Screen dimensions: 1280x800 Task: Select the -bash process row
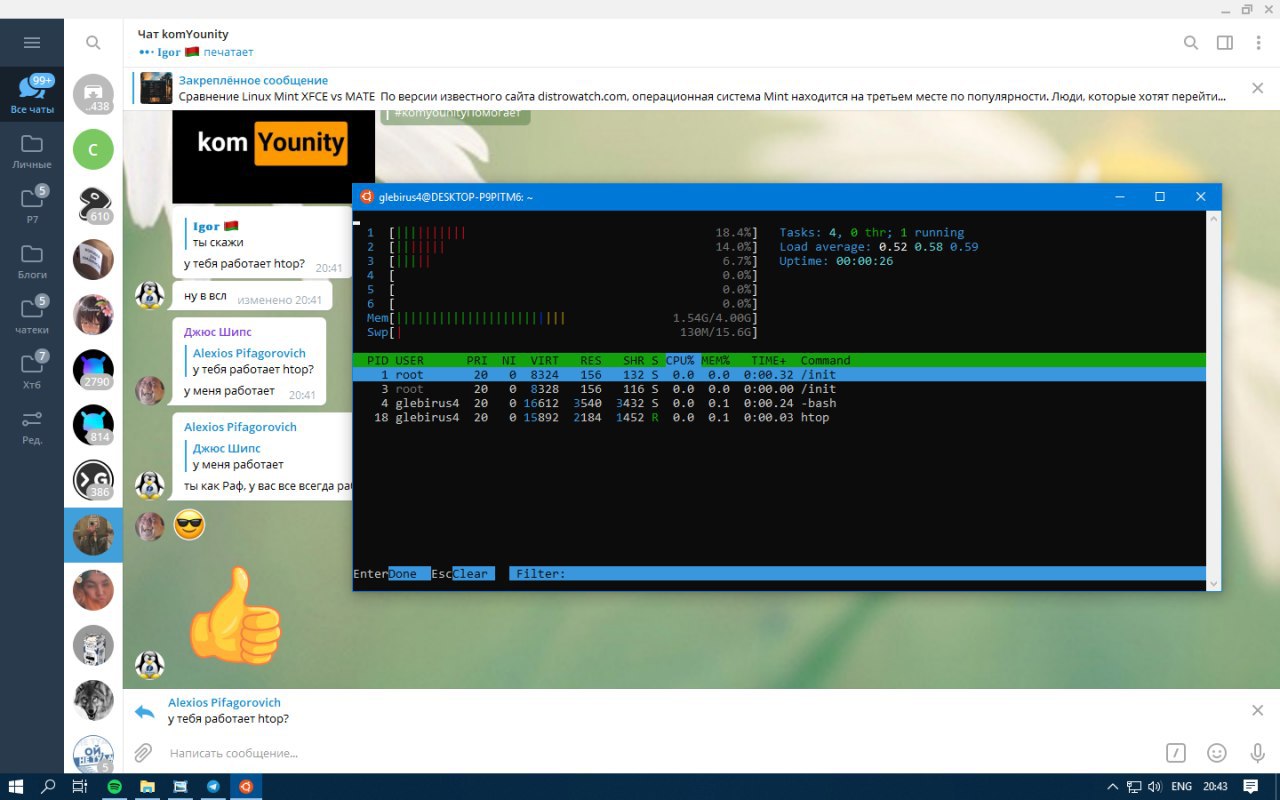(779, 403)
